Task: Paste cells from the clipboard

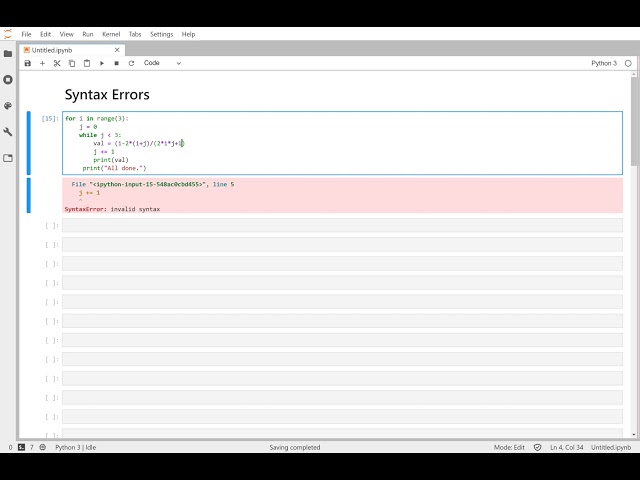Action: point(87,63)
